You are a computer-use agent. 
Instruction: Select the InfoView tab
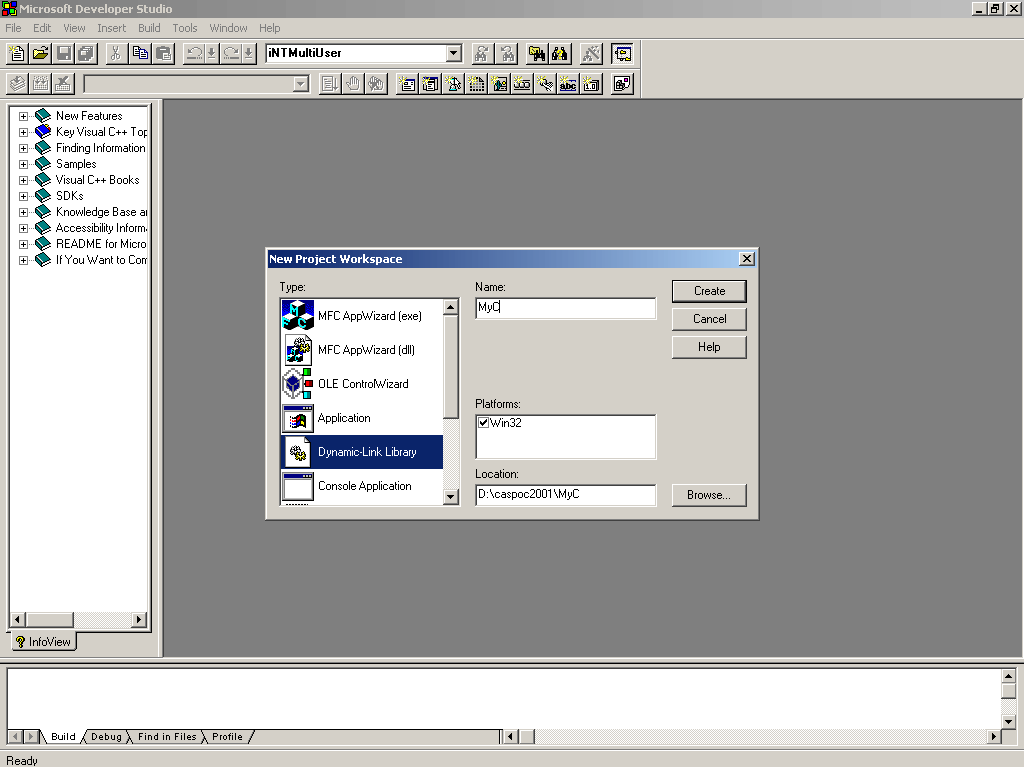coord(44,642)
